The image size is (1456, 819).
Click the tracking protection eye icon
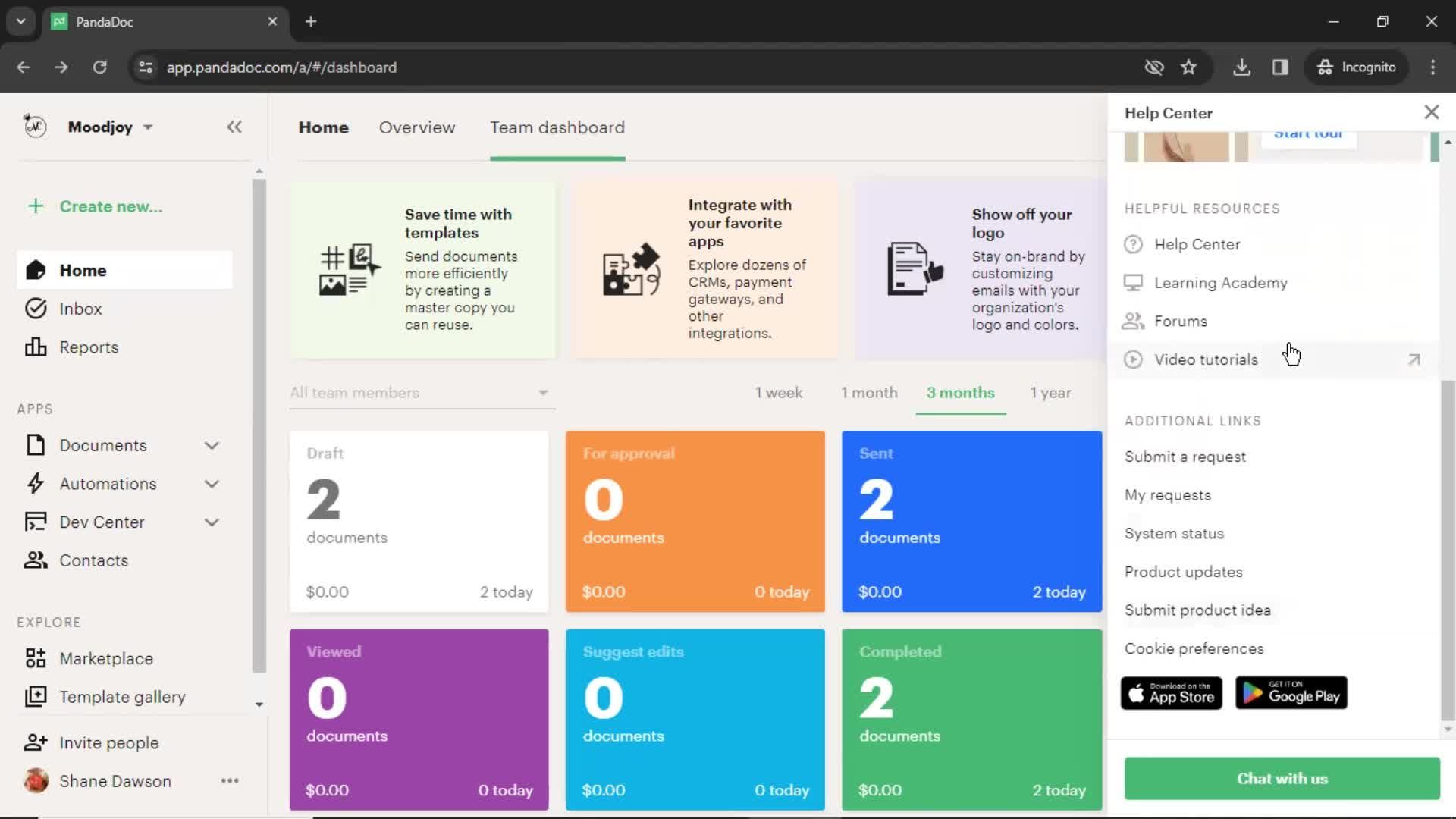[x=1153, y=67]
